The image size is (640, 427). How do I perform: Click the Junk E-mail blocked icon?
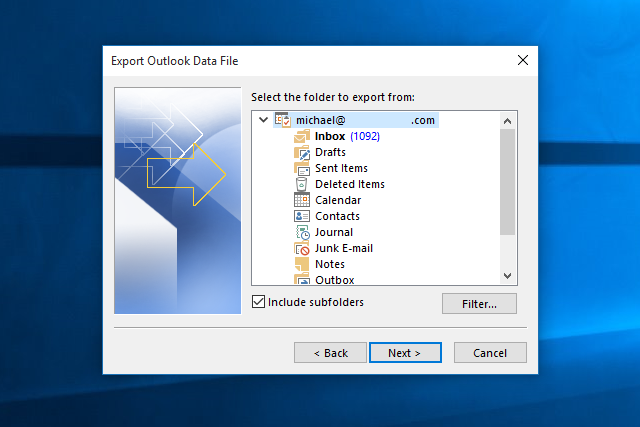(x=302, y=248)
